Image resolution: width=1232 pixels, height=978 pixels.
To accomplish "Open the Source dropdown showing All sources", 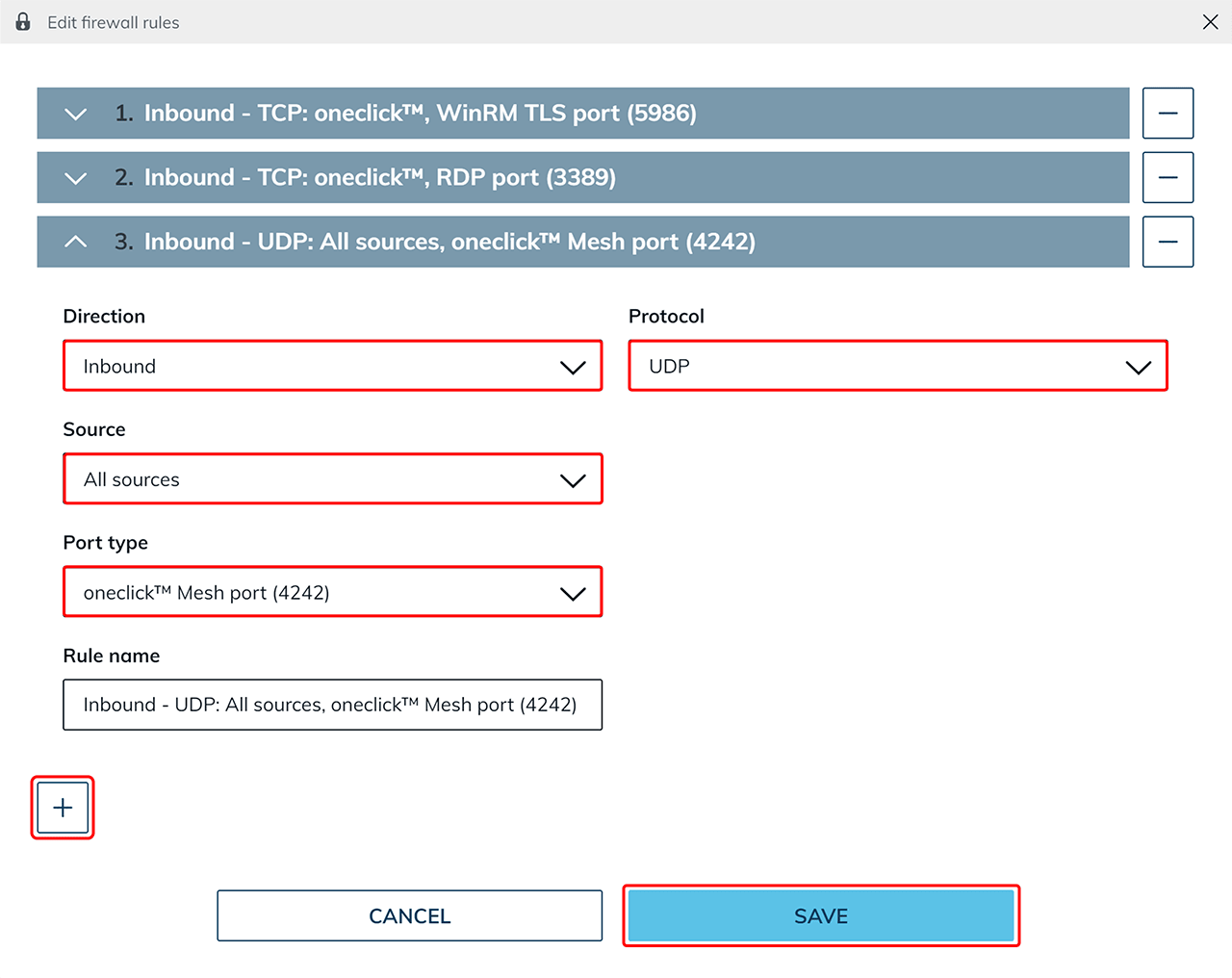I will pyautogui.click(x=332, y=479).
